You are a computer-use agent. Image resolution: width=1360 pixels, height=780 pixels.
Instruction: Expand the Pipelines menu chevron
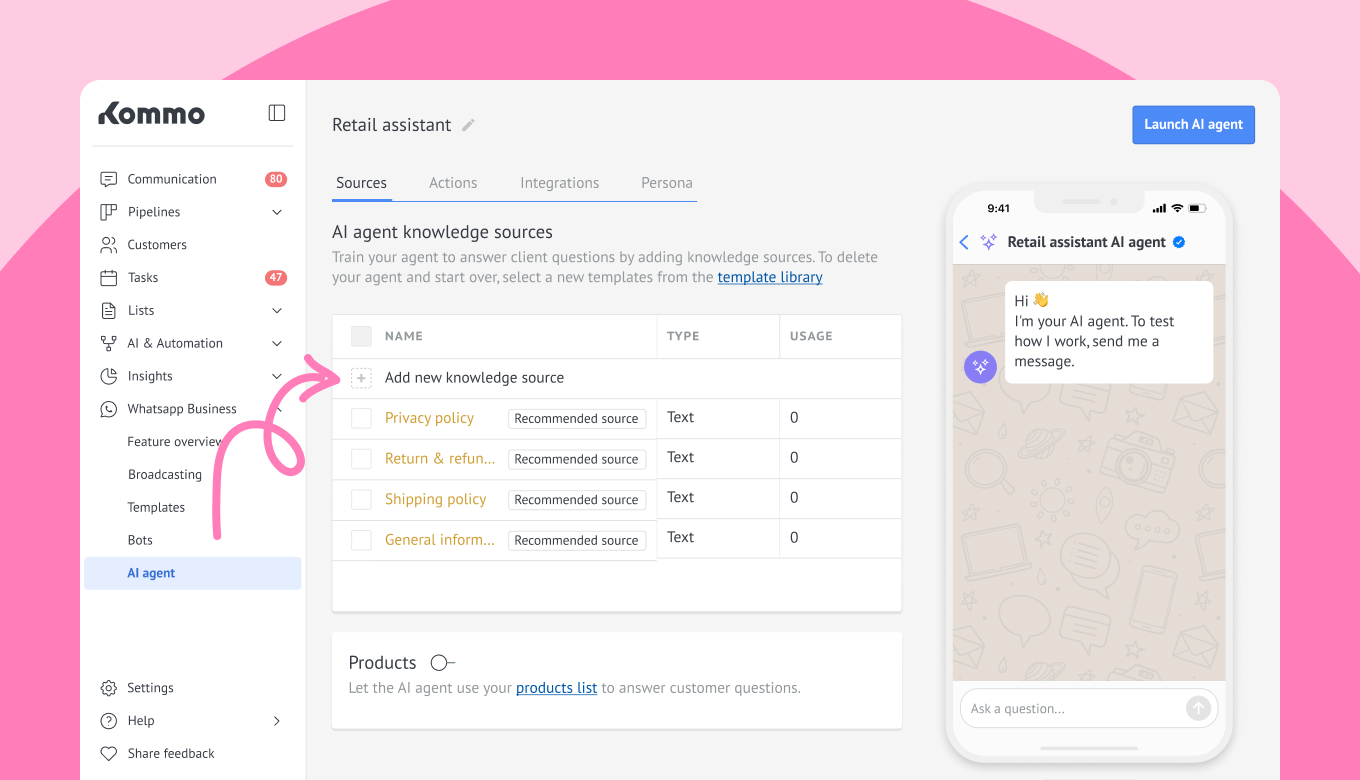tap(277, 212)
